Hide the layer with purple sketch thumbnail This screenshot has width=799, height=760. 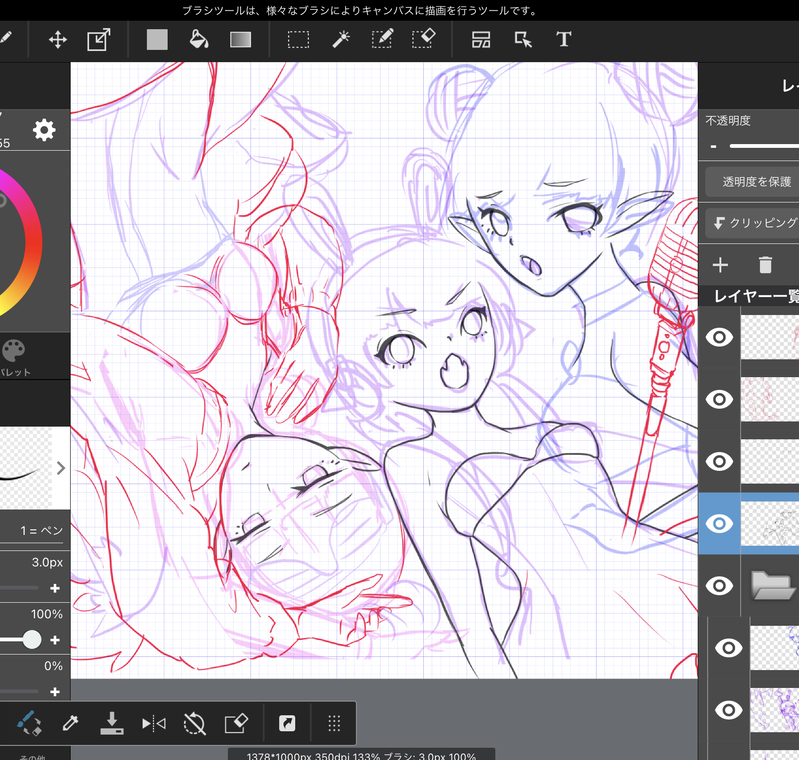[x=728, y=710]
